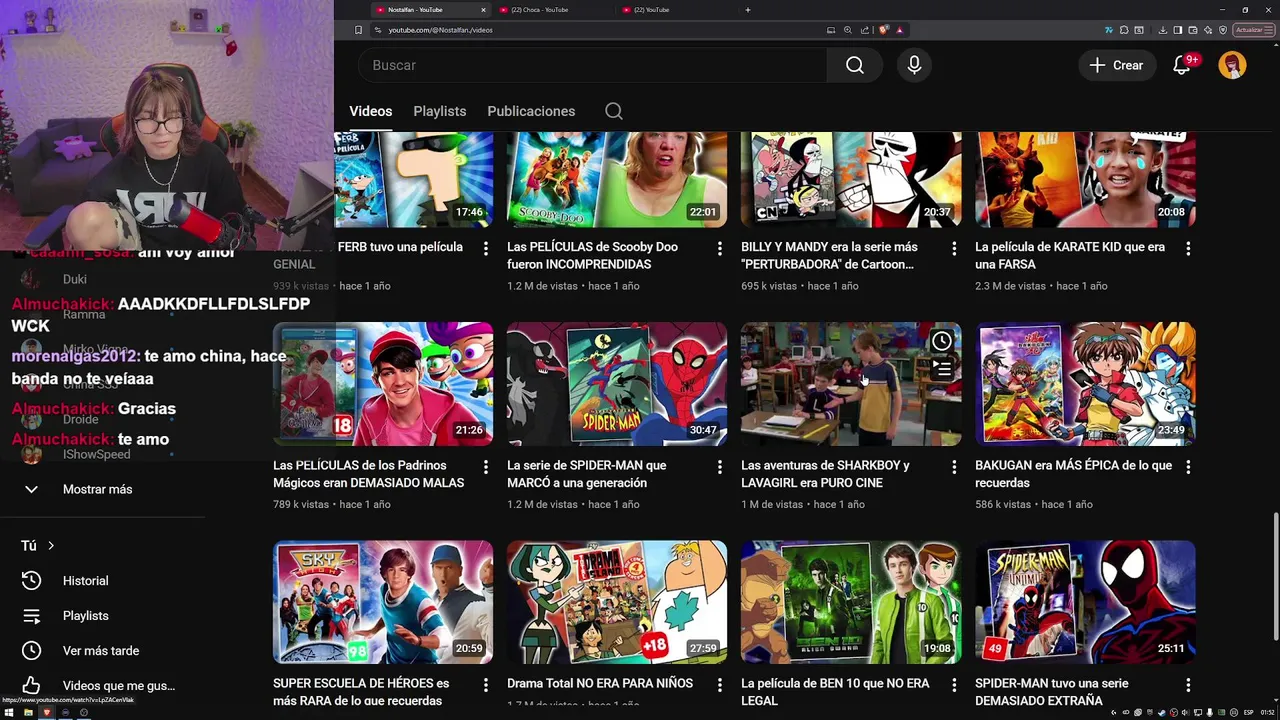
Task: Open Ver más tarde in the sidebar
Action: [x=101, y=651]
